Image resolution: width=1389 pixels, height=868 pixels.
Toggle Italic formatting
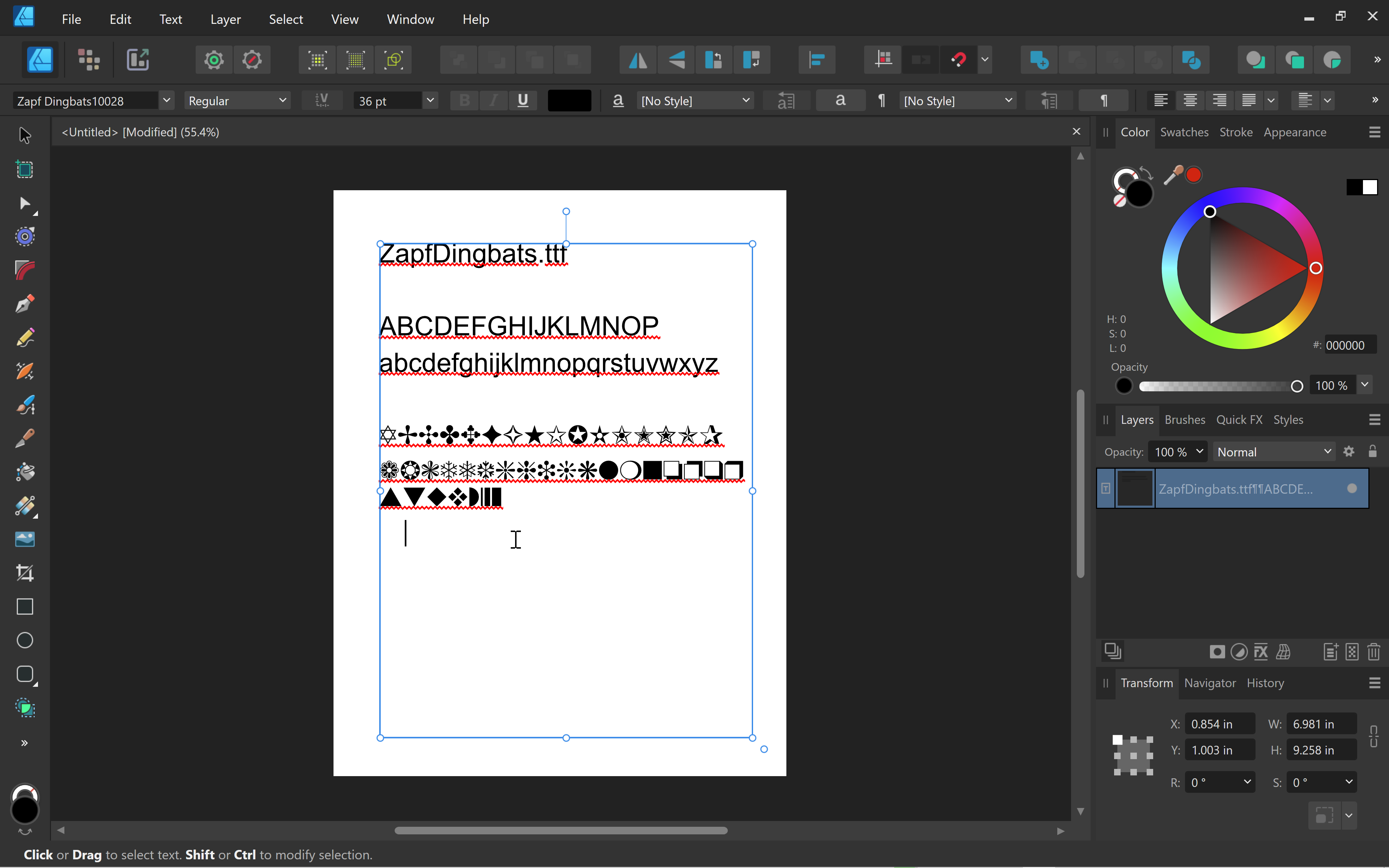(494, 101)
